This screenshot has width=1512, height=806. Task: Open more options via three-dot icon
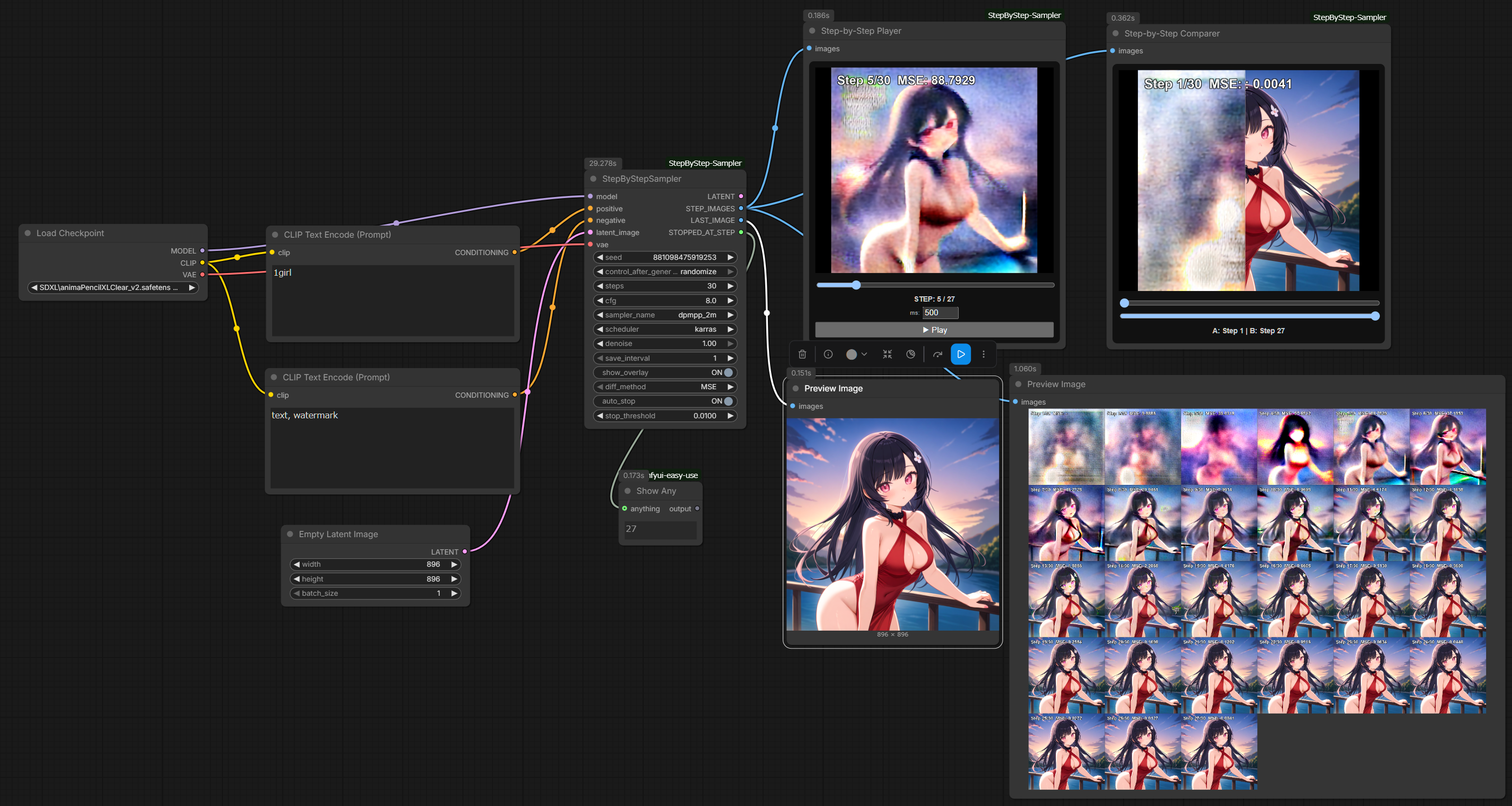(984, 354)
